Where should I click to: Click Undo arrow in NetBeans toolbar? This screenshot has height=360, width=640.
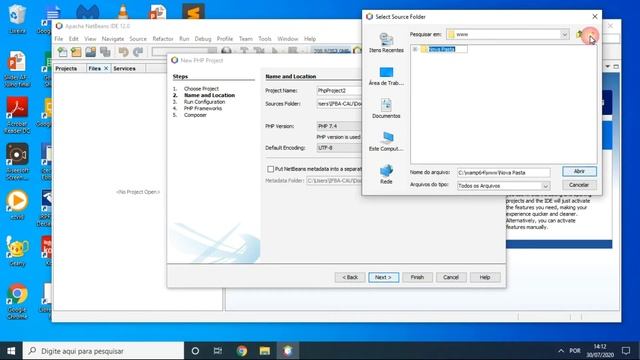click(123, 52)
